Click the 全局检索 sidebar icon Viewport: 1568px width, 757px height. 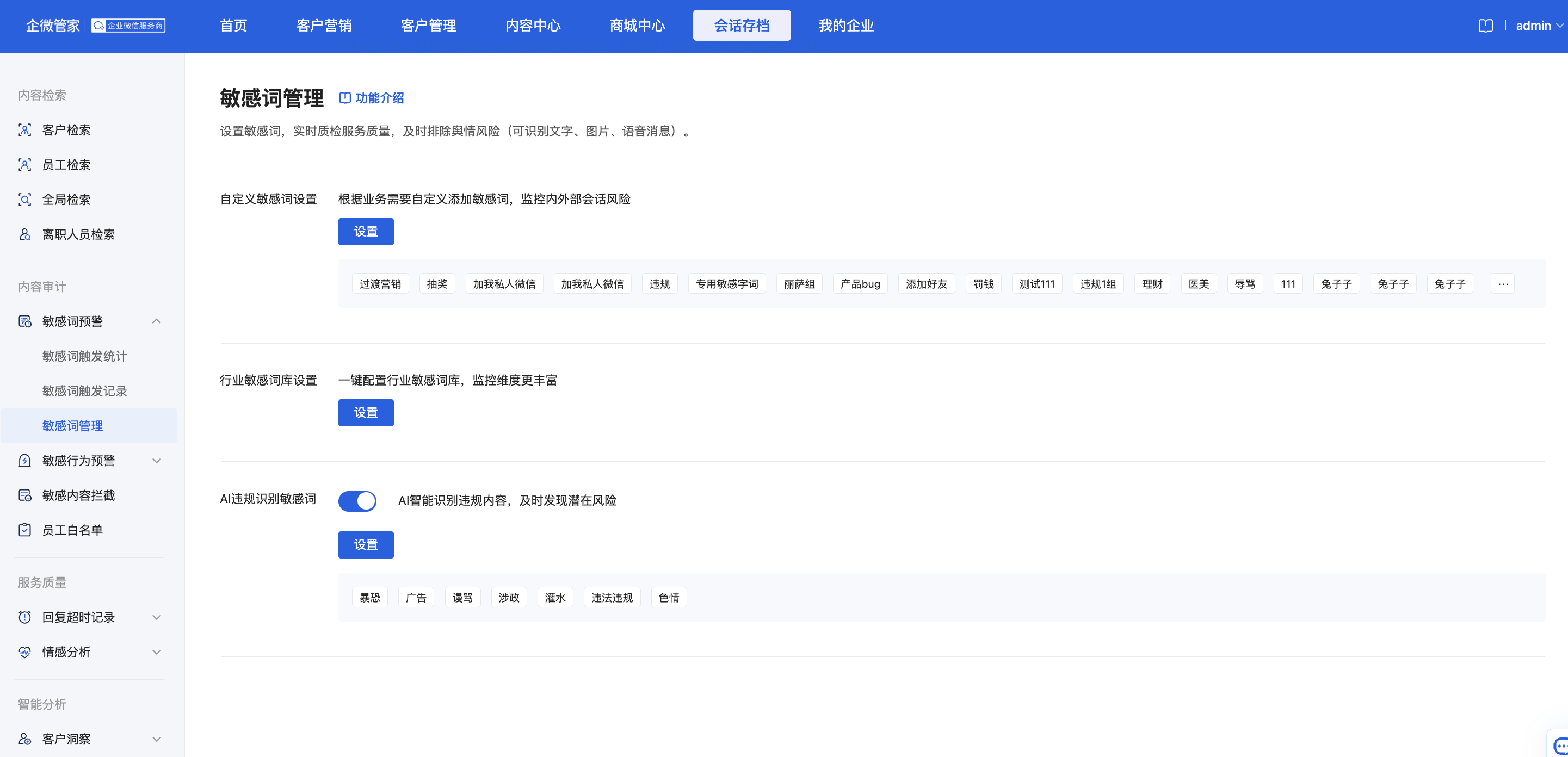[25, 199]
